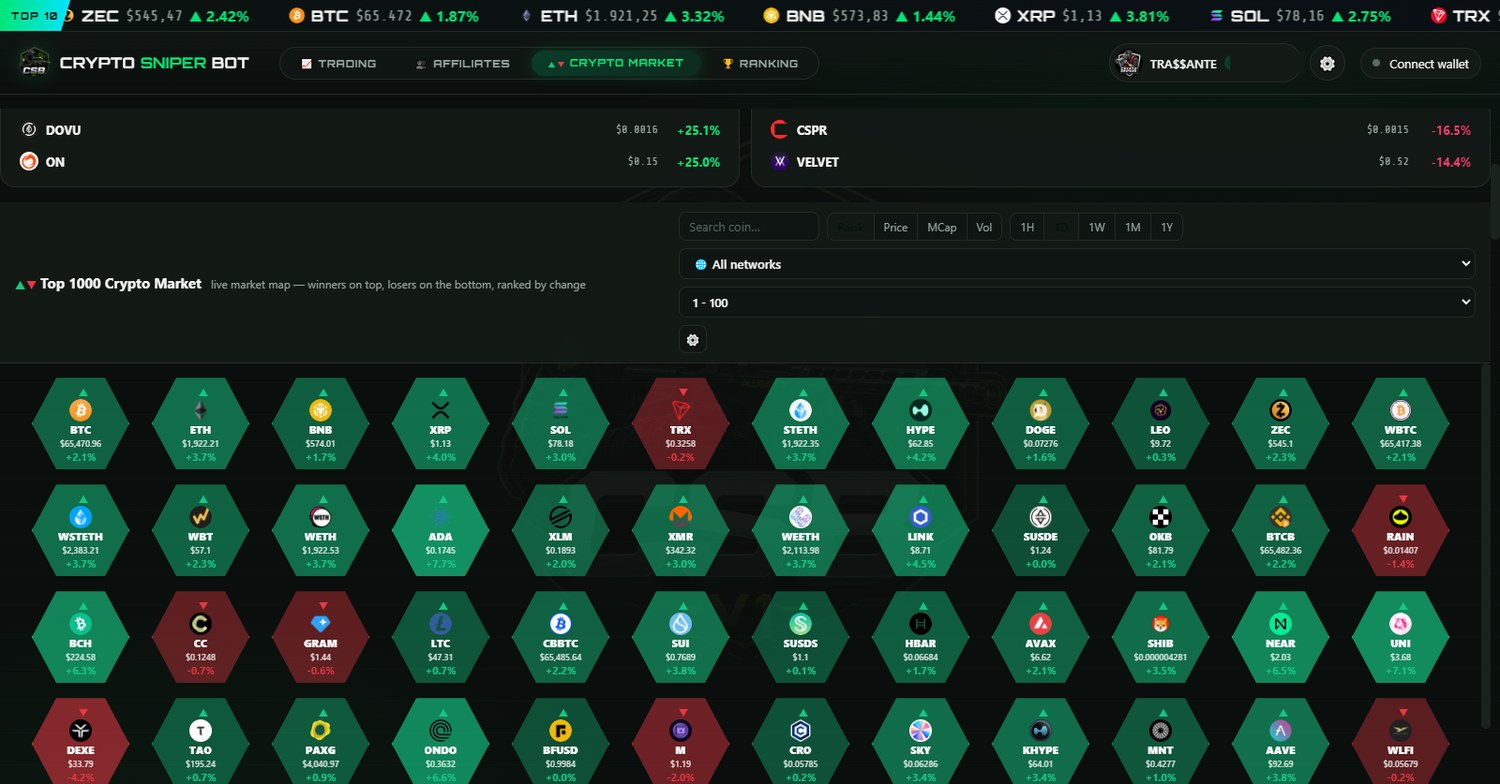
Task: Open the ADA hexagon tile
Action: tap(440, 531)
